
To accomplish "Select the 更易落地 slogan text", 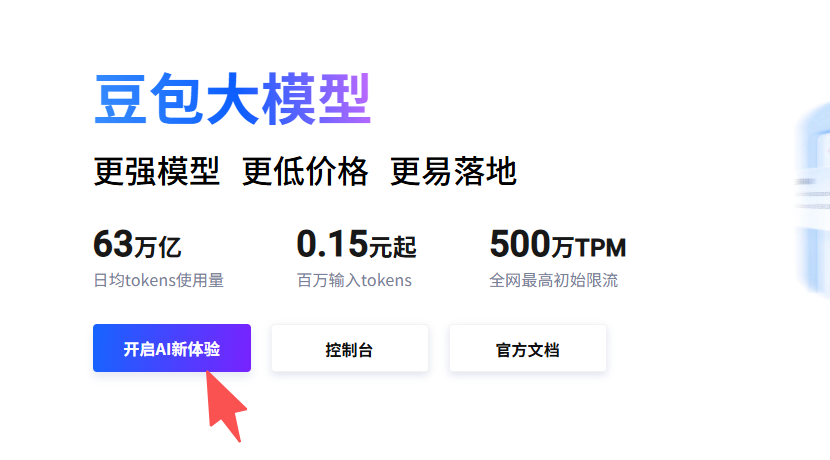I will tap(453, 171).
